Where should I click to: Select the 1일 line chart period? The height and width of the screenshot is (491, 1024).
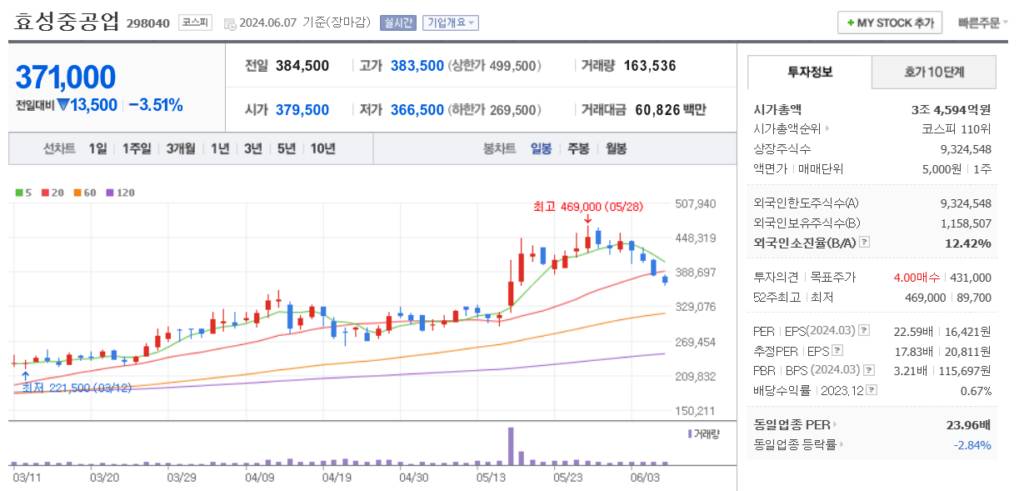[x=97, y=148]
